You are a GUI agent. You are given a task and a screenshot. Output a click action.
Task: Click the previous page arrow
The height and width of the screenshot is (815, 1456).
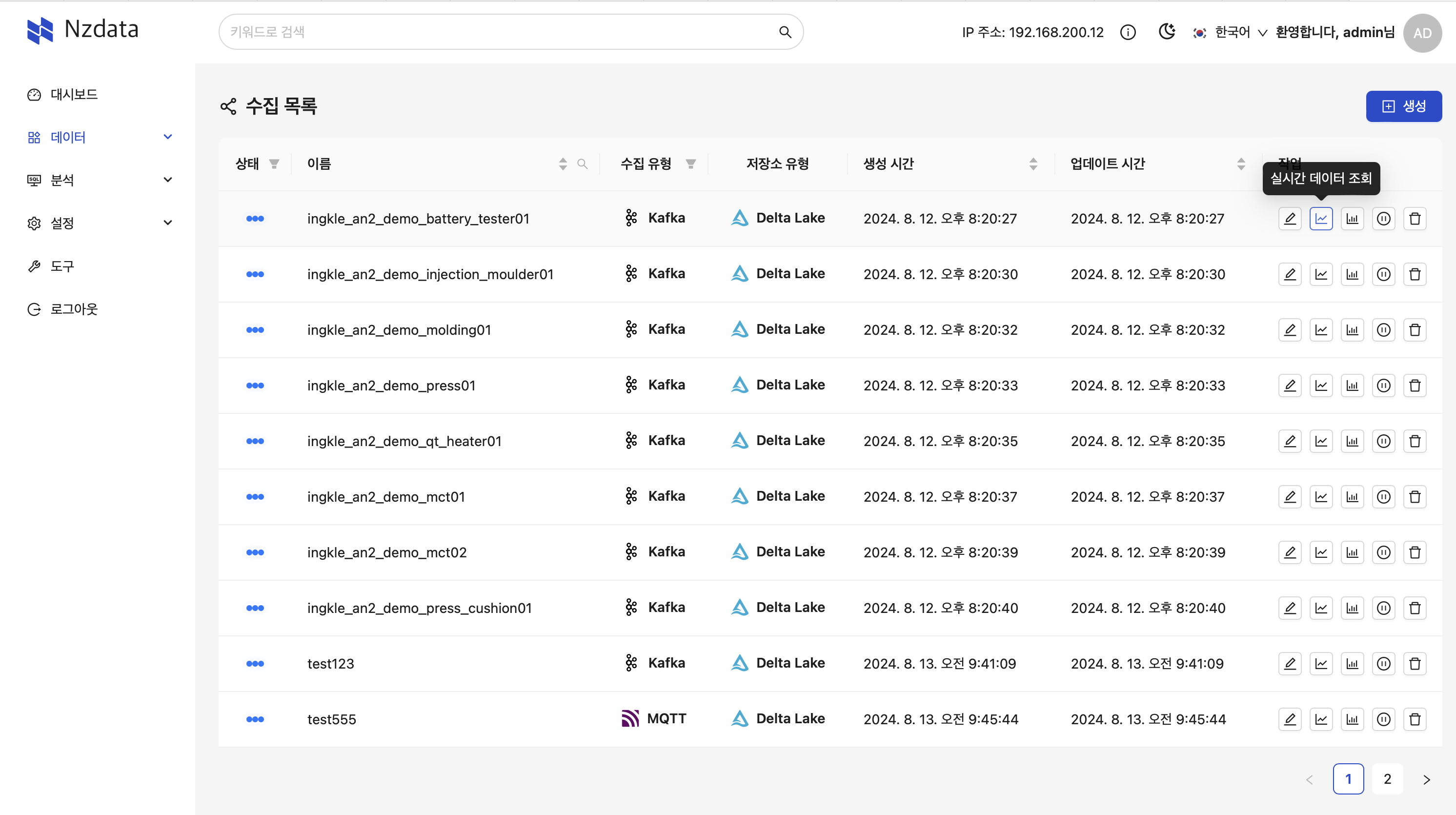[x=1309, y=779]
